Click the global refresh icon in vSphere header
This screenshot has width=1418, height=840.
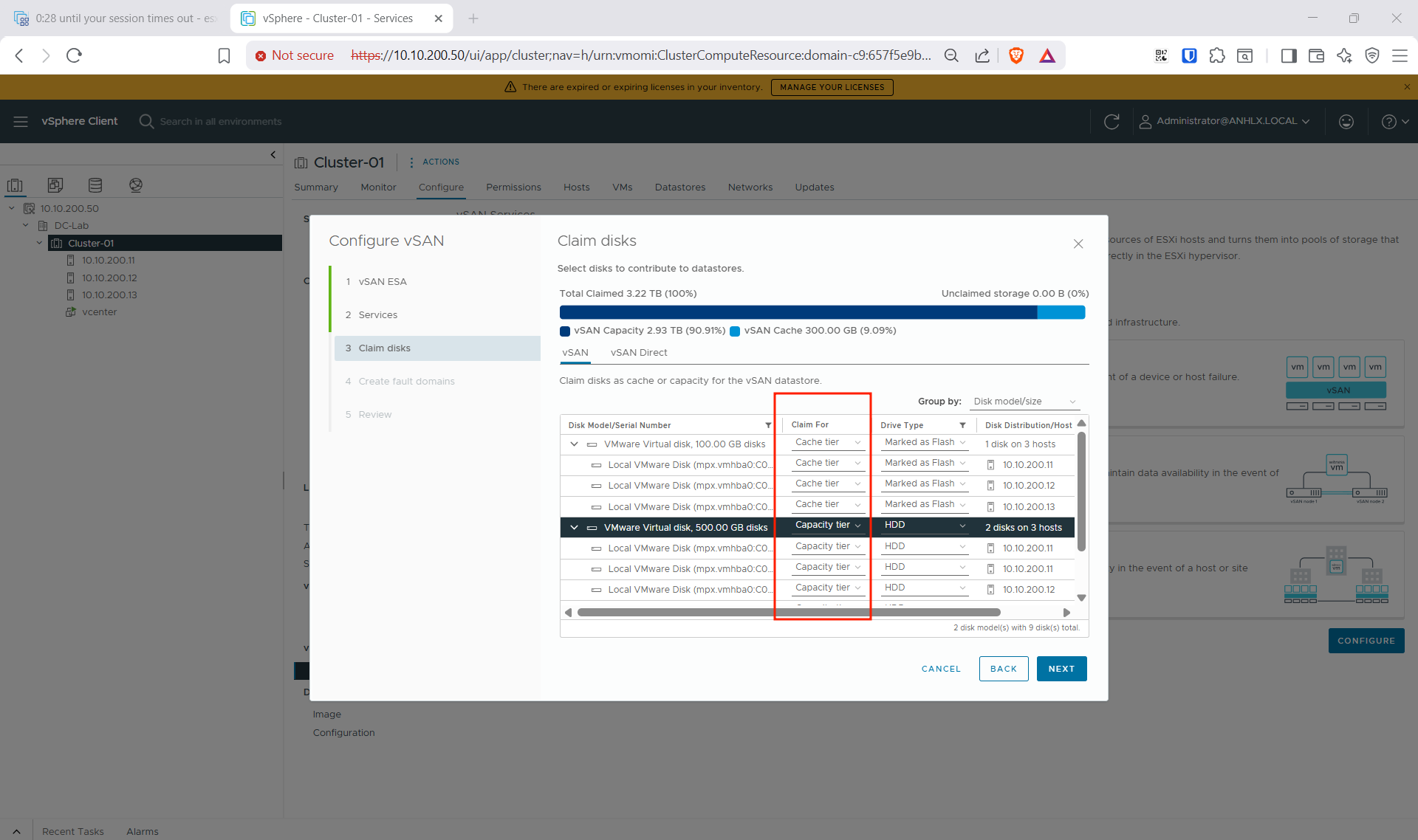(1112, 121)
